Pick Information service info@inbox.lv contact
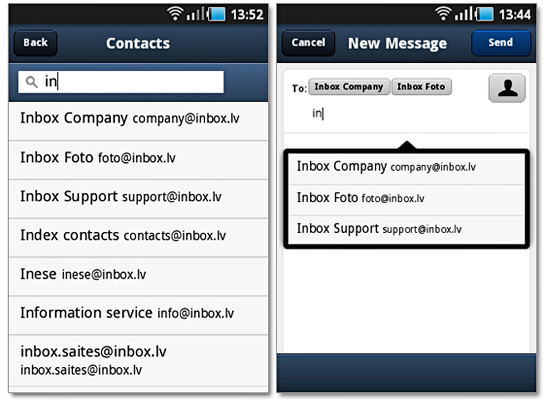 pyautogui.click(x=139, y=315)
